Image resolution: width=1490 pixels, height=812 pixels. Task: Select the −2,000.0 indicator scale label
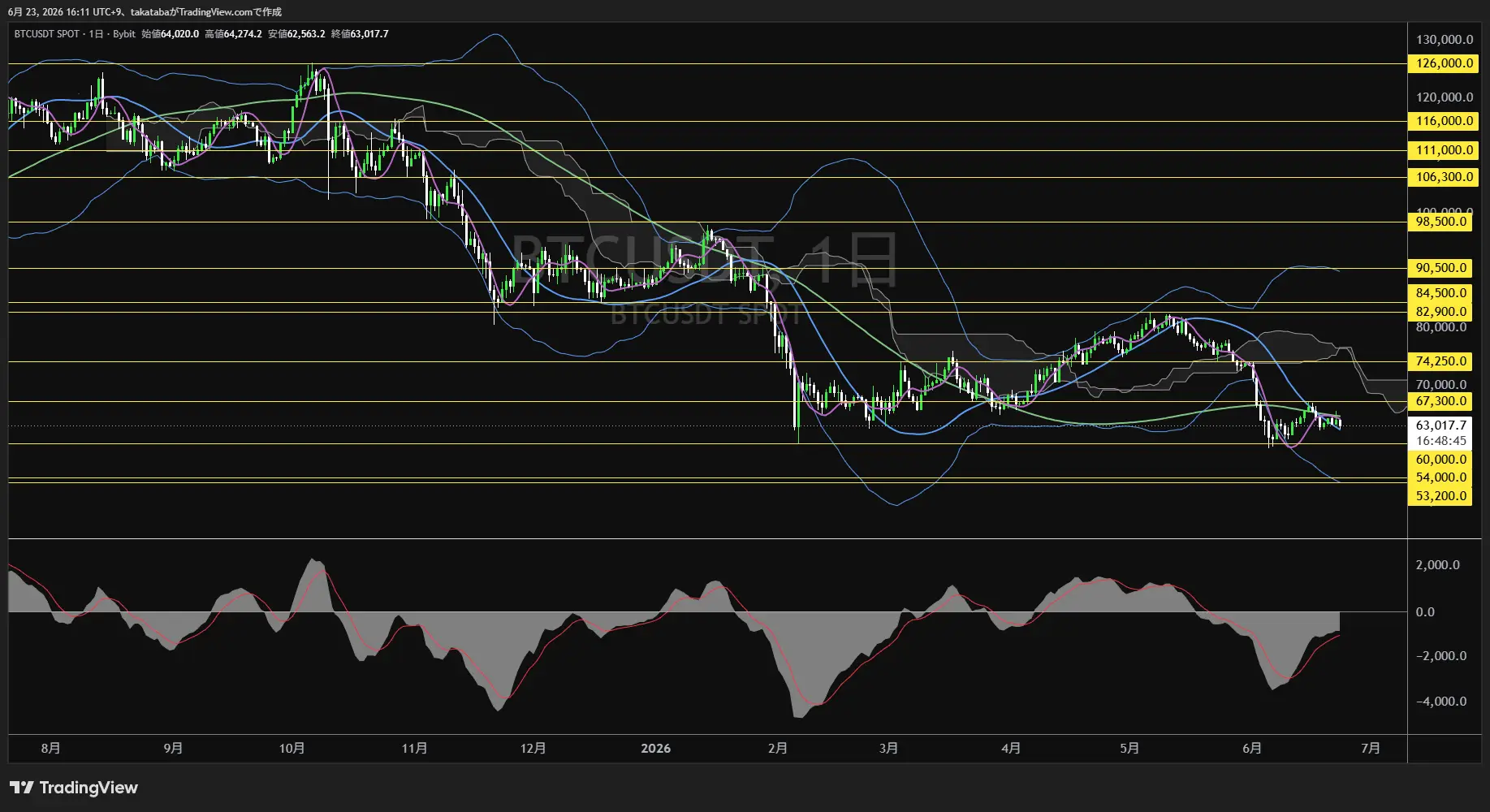point(1440,656)
